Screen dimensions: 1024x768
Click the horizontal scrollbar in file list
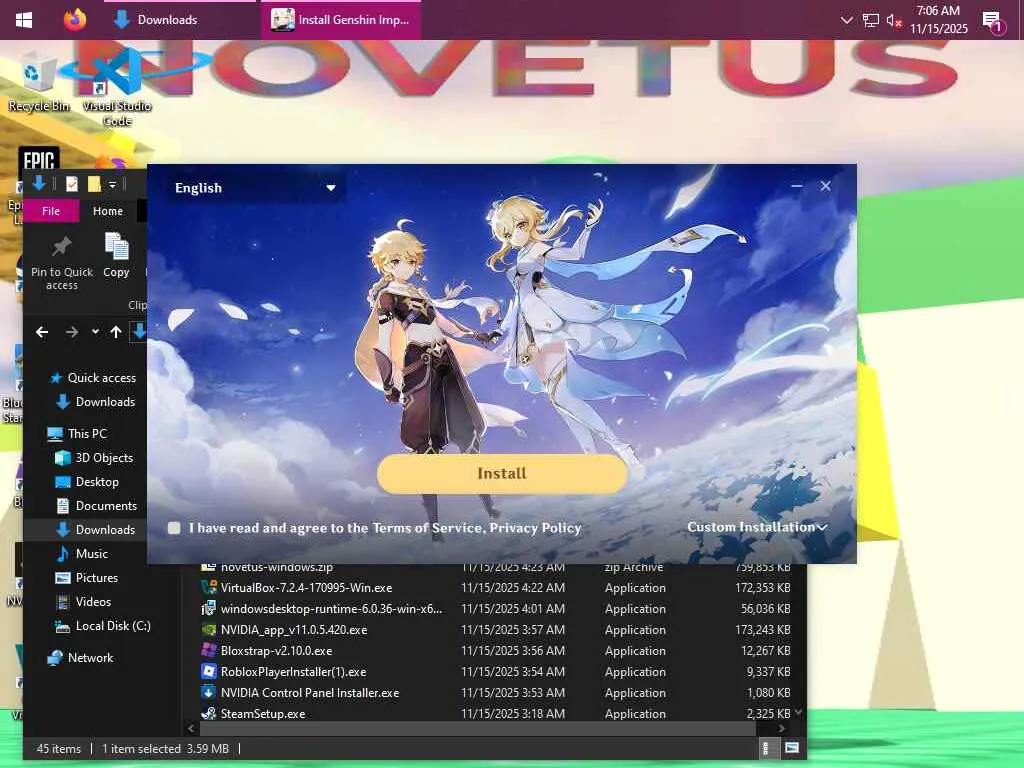click(477, 728)
